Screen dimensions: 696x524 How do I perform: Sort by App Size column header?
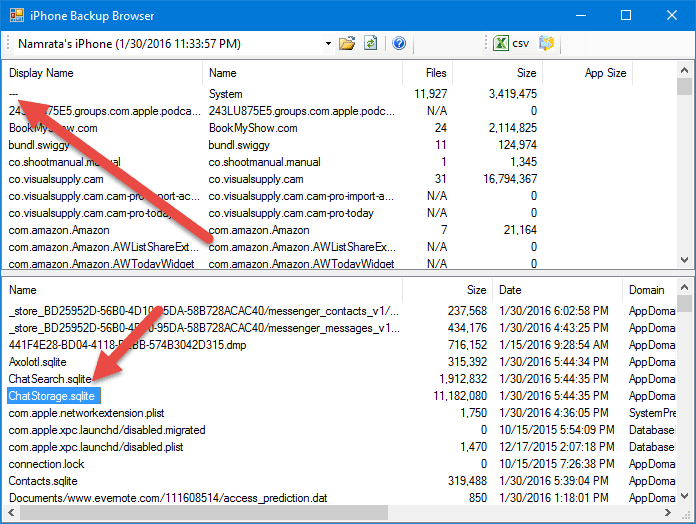coord(588,73)
